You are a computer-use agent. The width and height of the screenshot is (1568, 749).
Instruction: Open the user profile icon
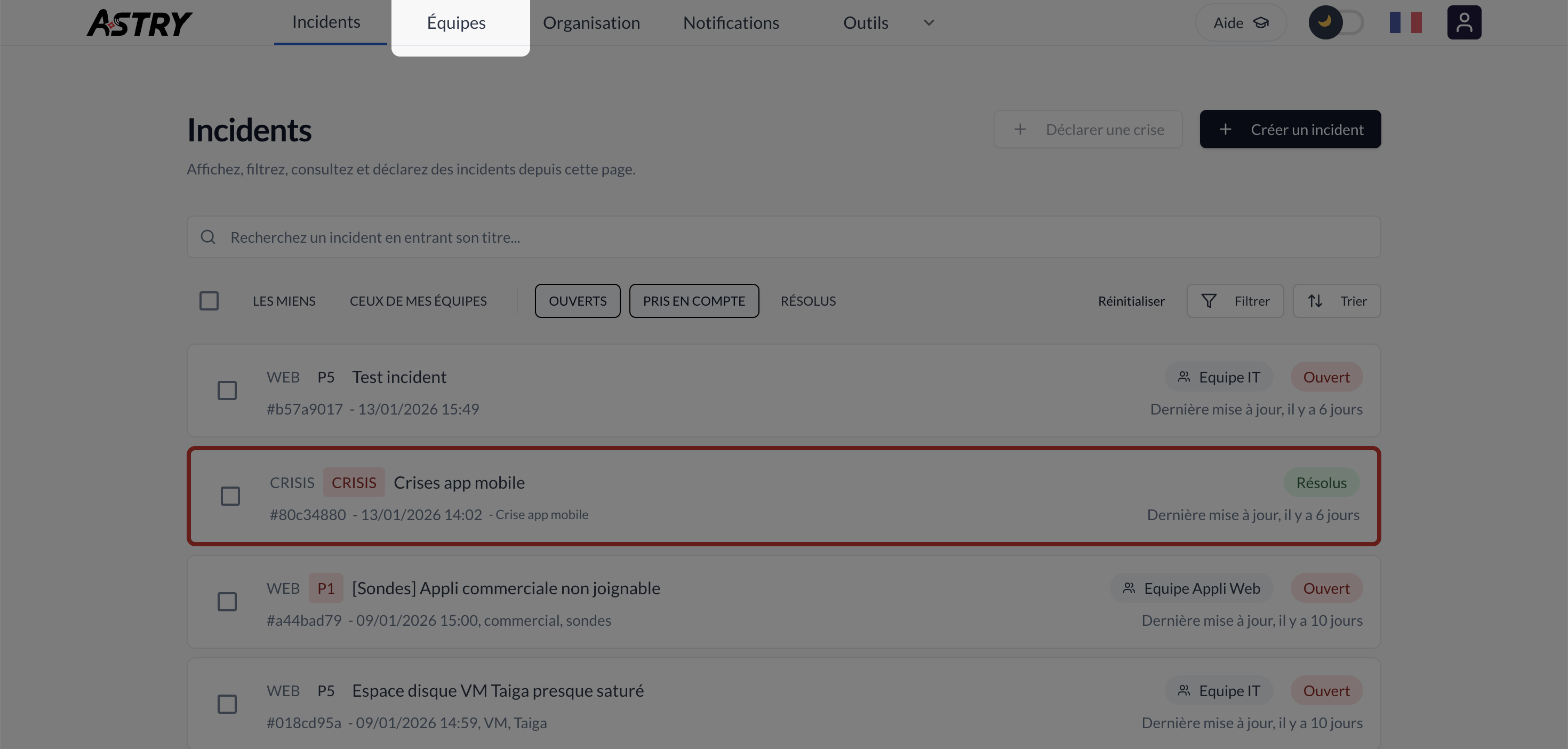(1464, 22)
